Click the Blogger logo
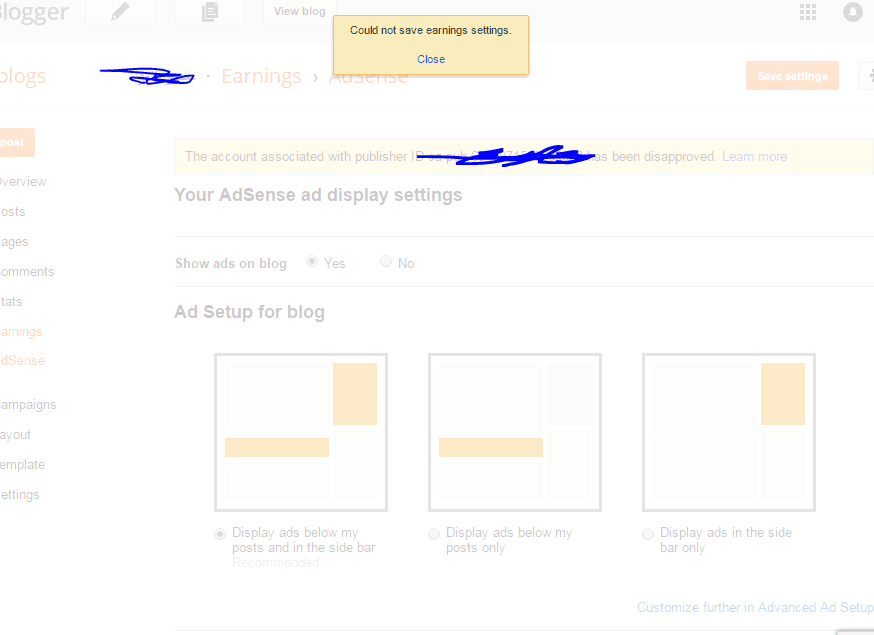Image resolution: width=874 pixels, height=635 pixels. tap(33, 12)
